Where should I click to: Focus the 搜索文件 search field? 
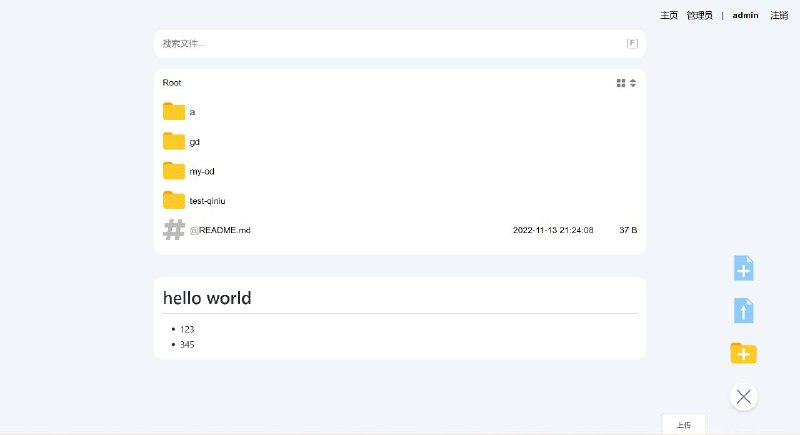point(390,43)
